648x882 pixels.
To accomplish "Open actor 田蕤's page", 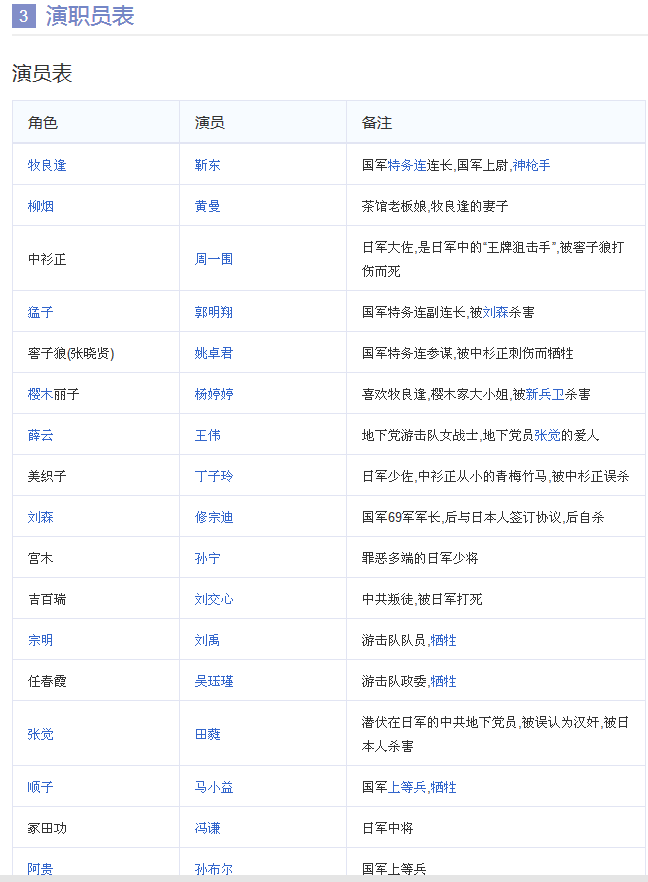I will [208, 734].
